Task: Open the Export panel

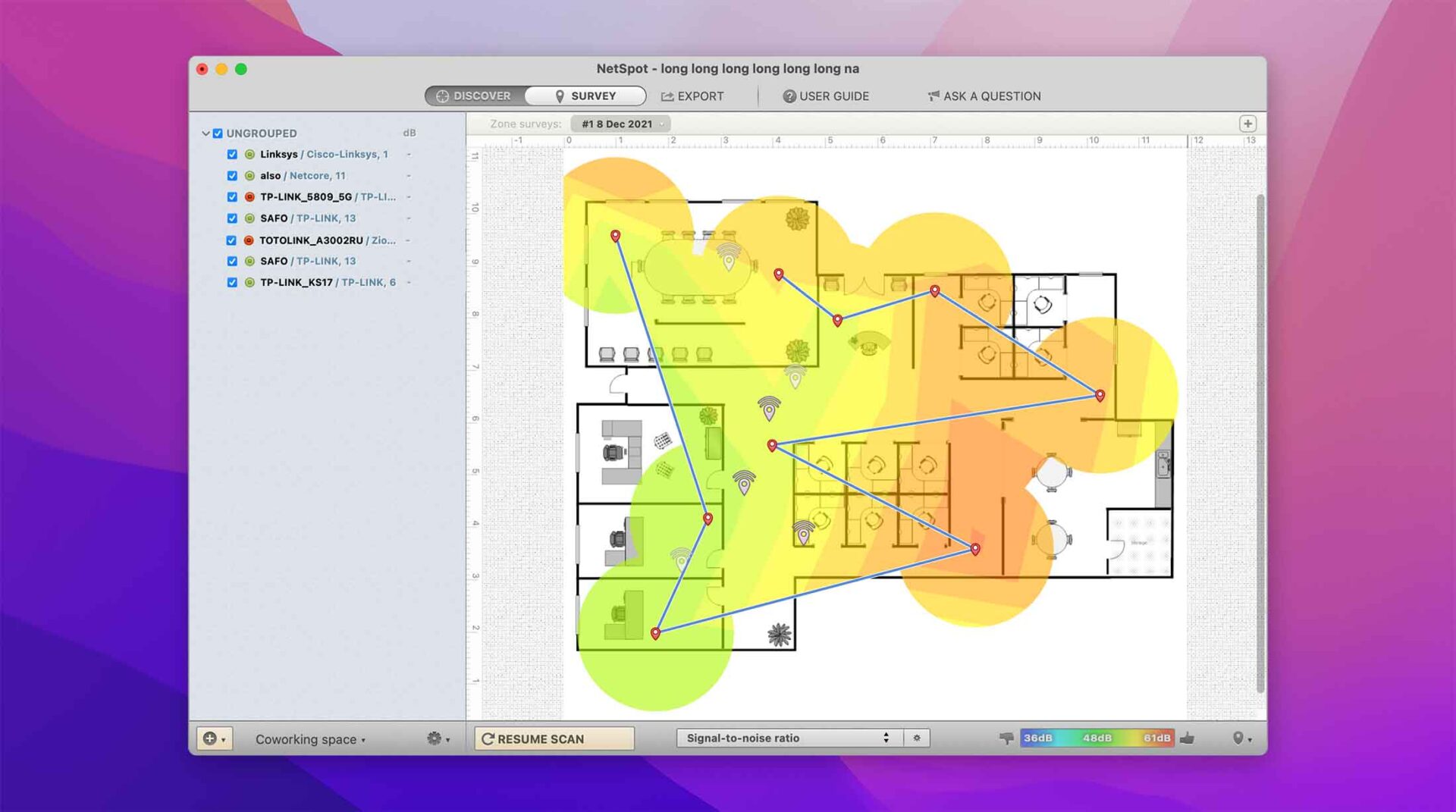Action: coord(692,96)
